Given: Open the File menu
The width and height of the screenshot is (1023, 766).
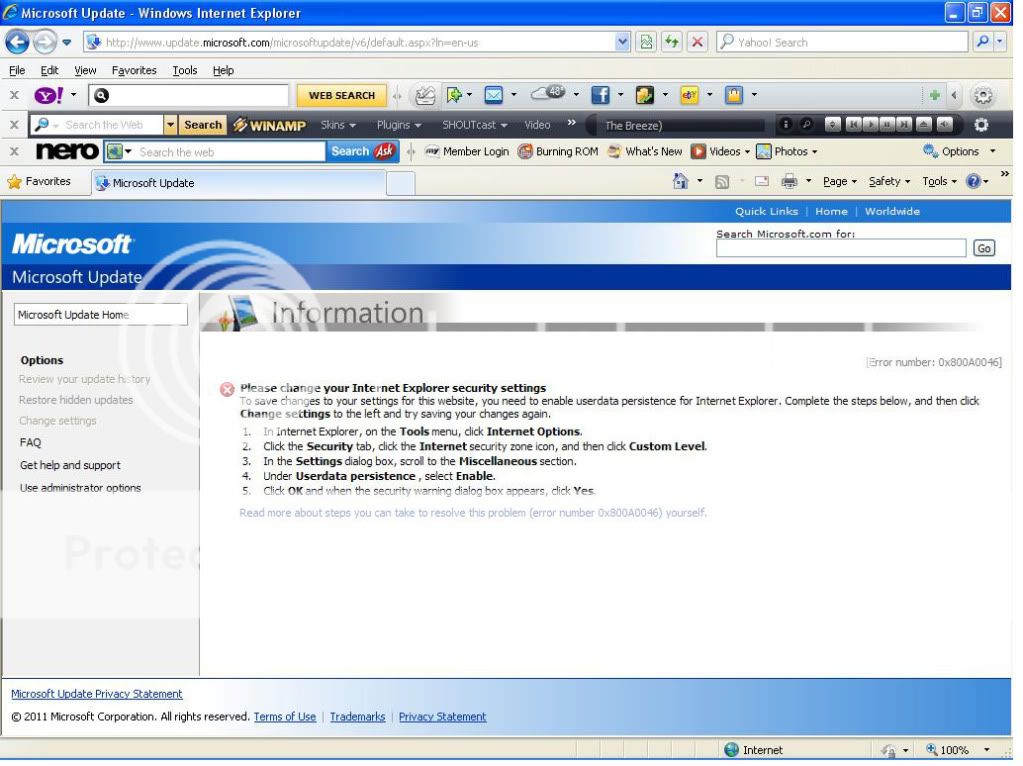Looking at the screenshot, I should pos(17,70).
